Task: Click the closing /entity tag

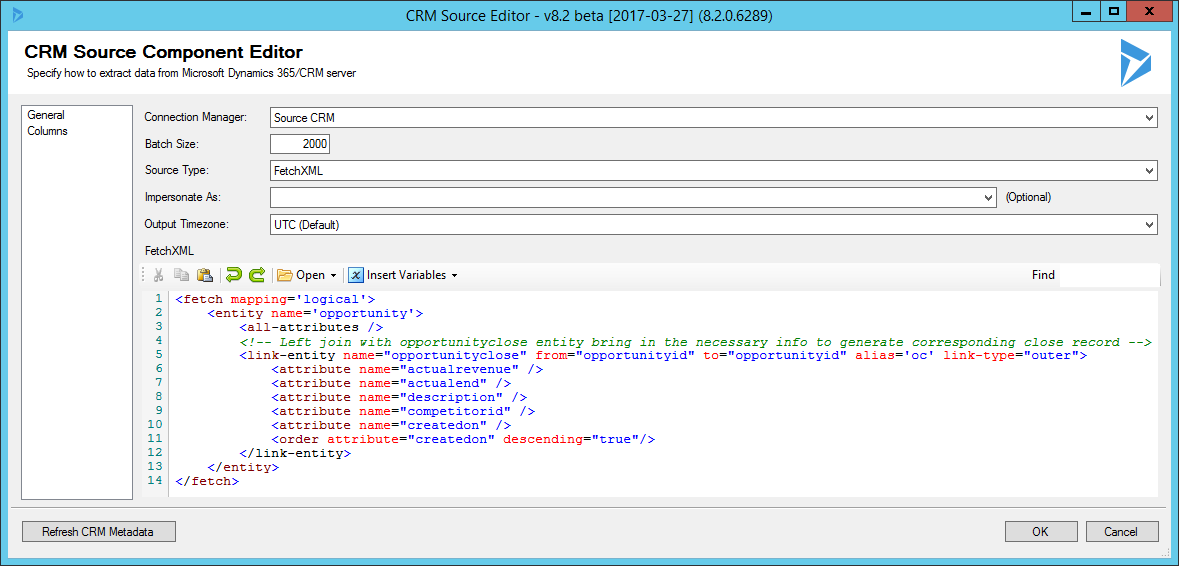Action: click(x=244, y=468)
